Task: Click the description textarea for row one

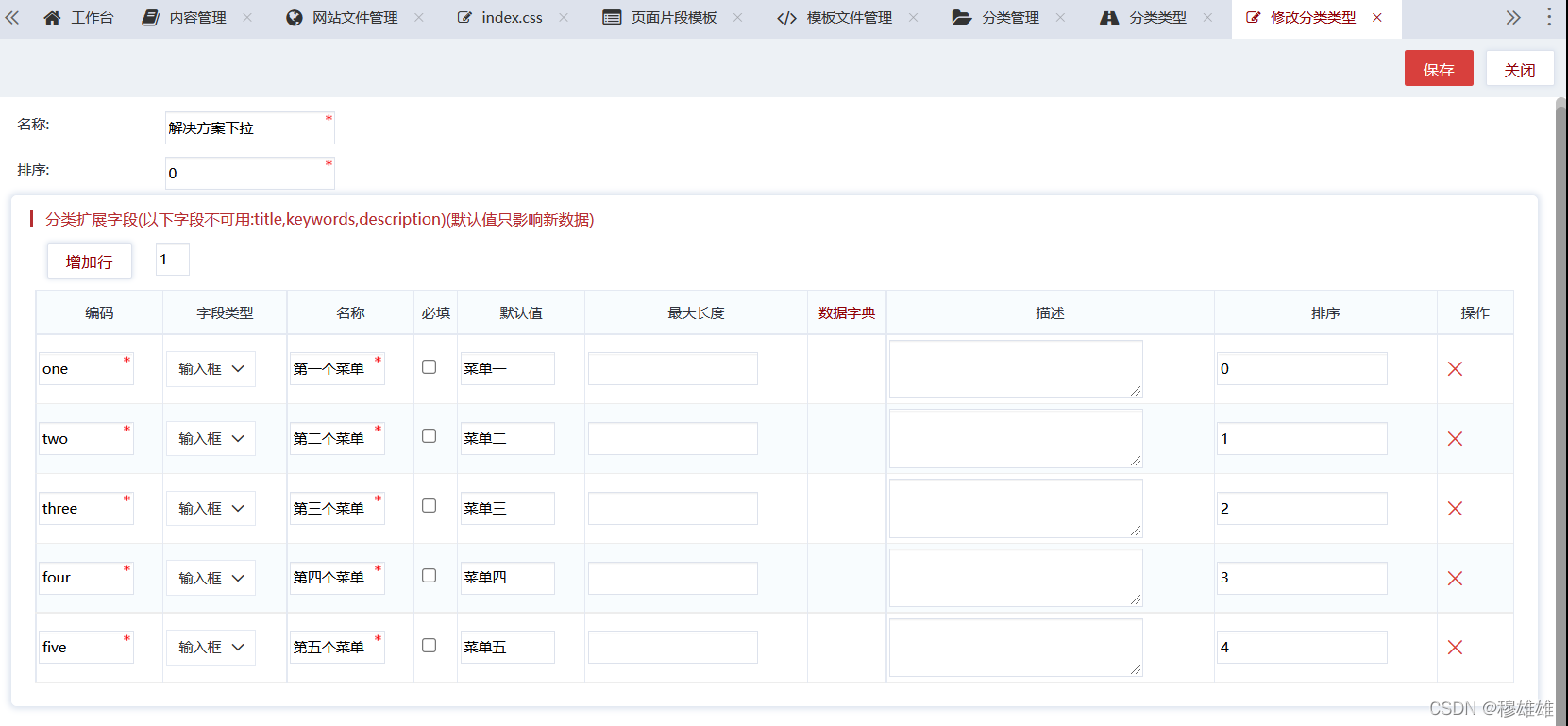Action: pos(1016,369)
